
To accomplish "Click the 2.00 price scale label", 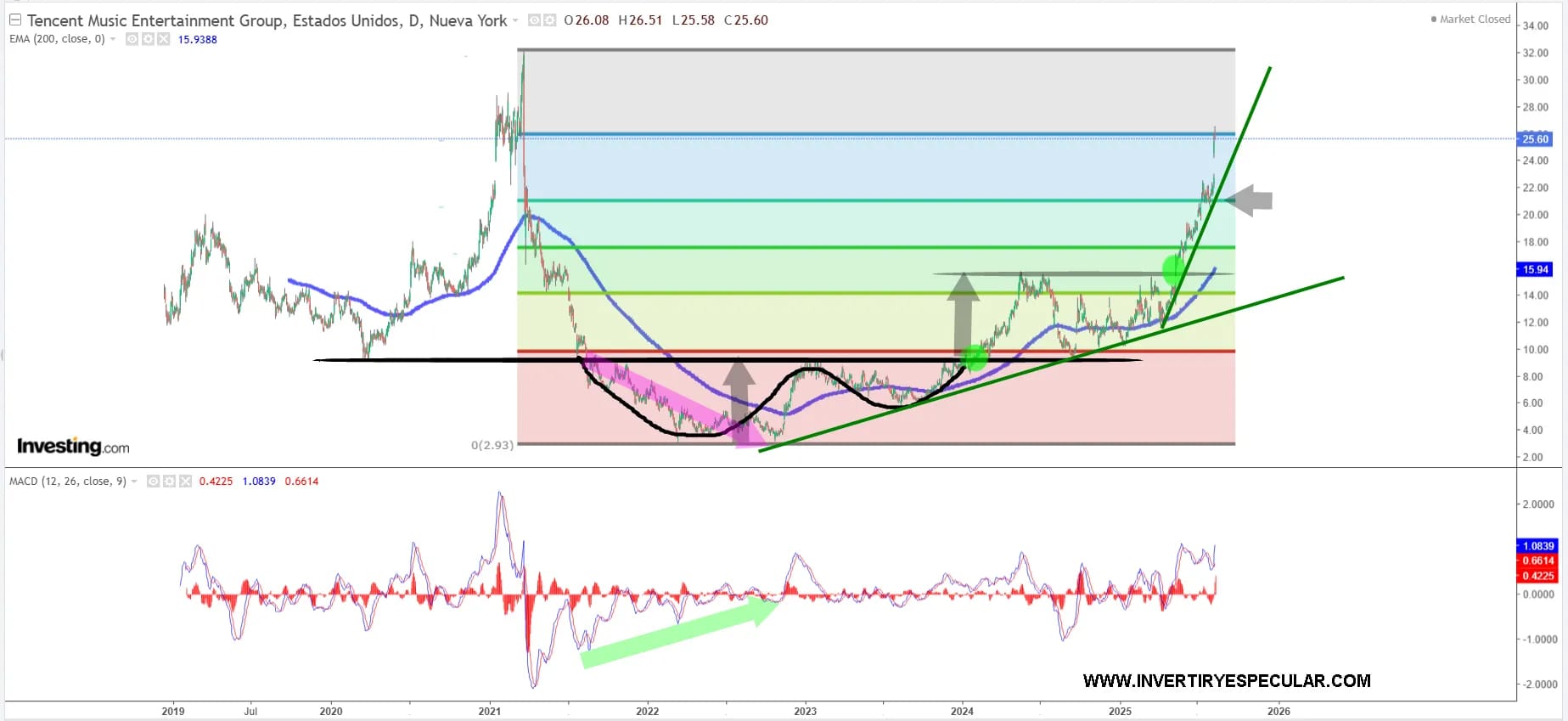I will click(x=1533, y=457).
